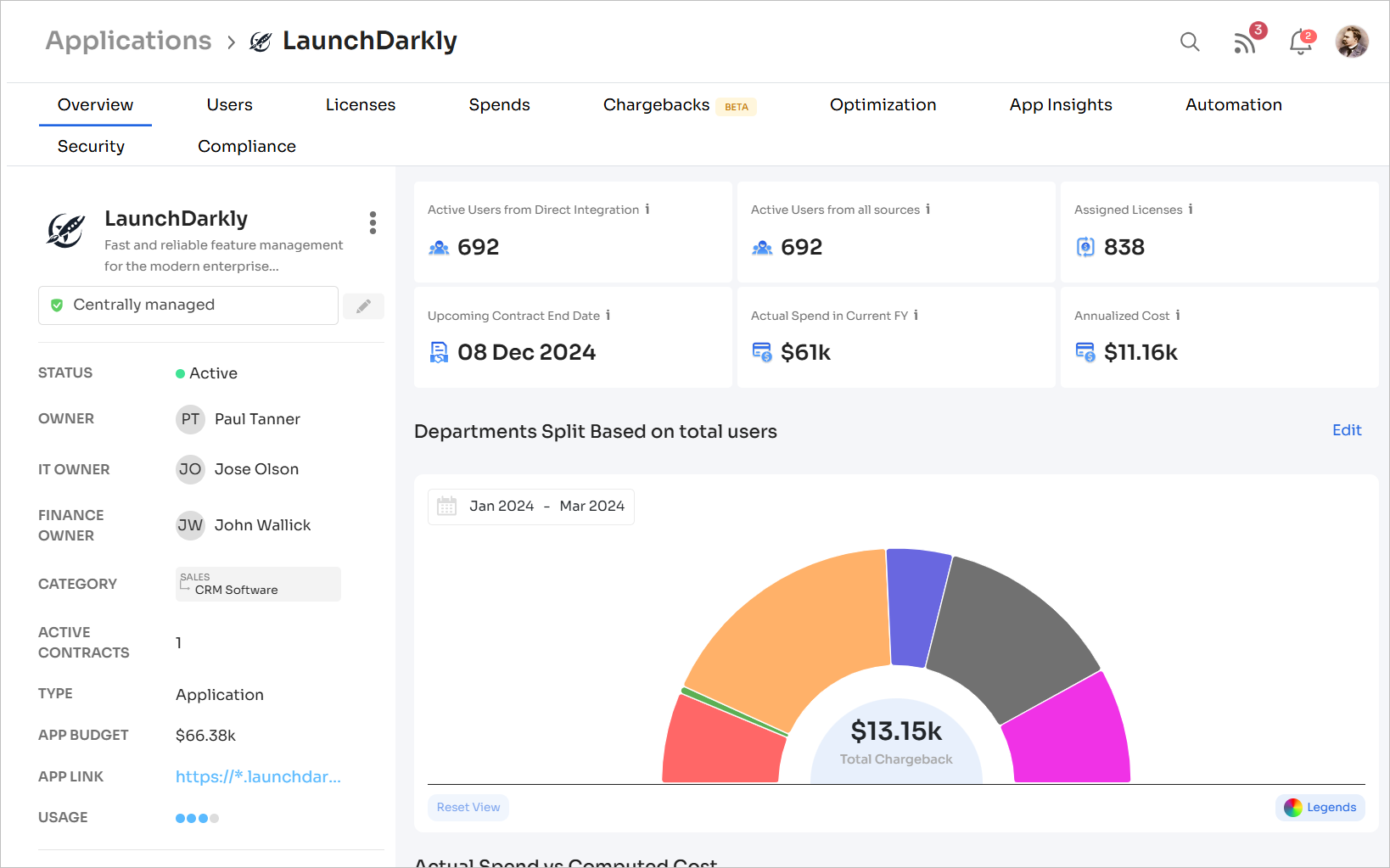Image resolution: width=1390 pixels, height=868 pixels.
Task: Click the Jose Olson JO avatar
Action: [x=190, y=469]
